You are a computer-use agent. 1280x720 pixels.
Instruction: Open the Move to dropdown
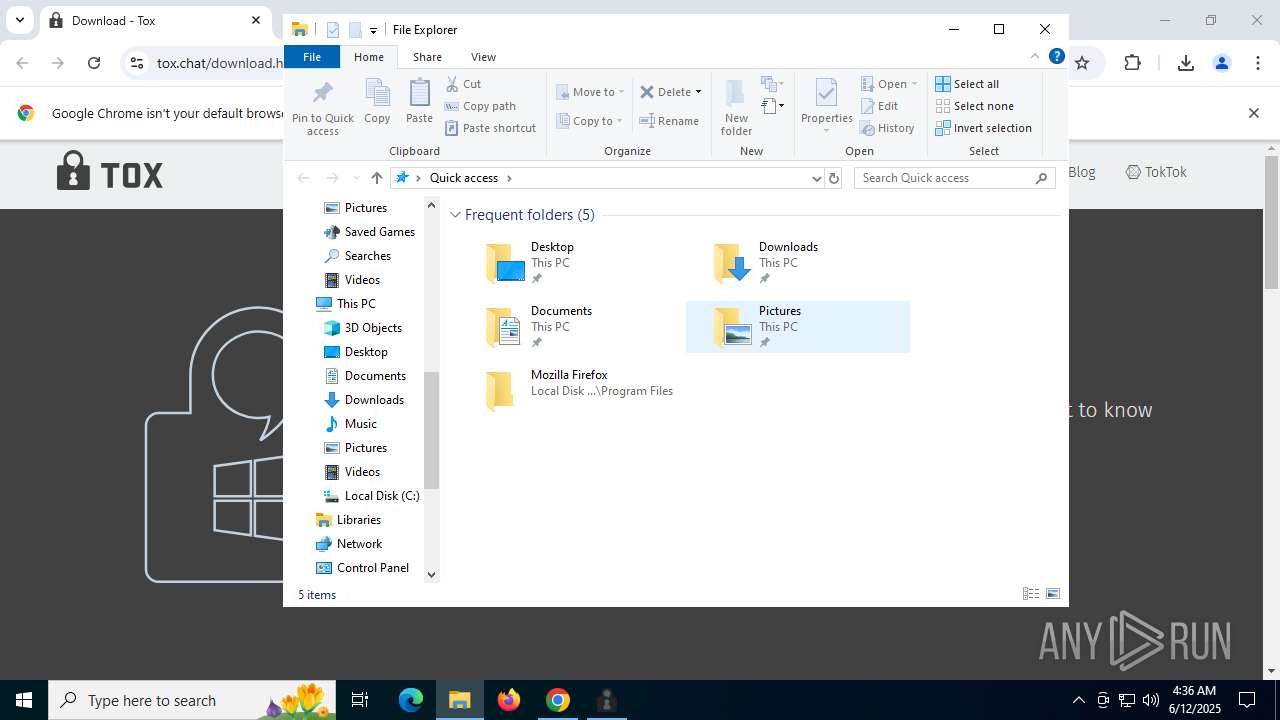(590, 92)
